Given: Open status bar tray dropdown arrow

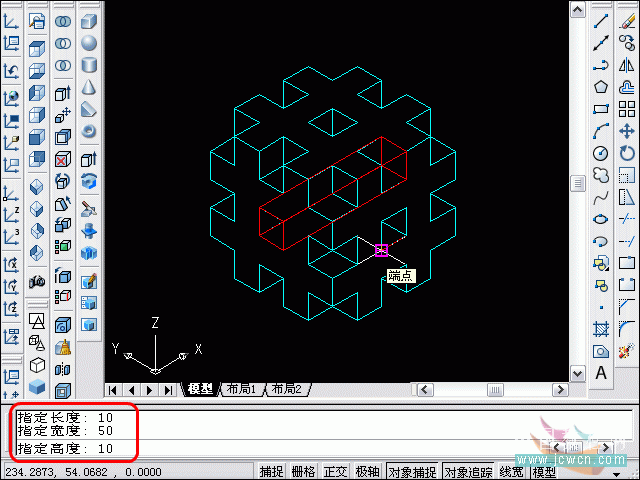Looking at the screenshot, I should coord(616,474).
